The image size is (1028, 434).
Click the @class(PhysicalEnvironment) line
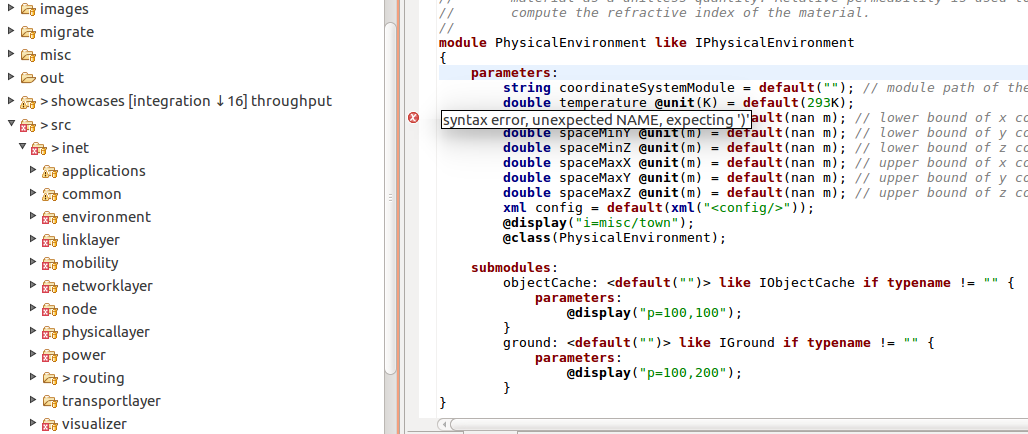coord(614,238)
